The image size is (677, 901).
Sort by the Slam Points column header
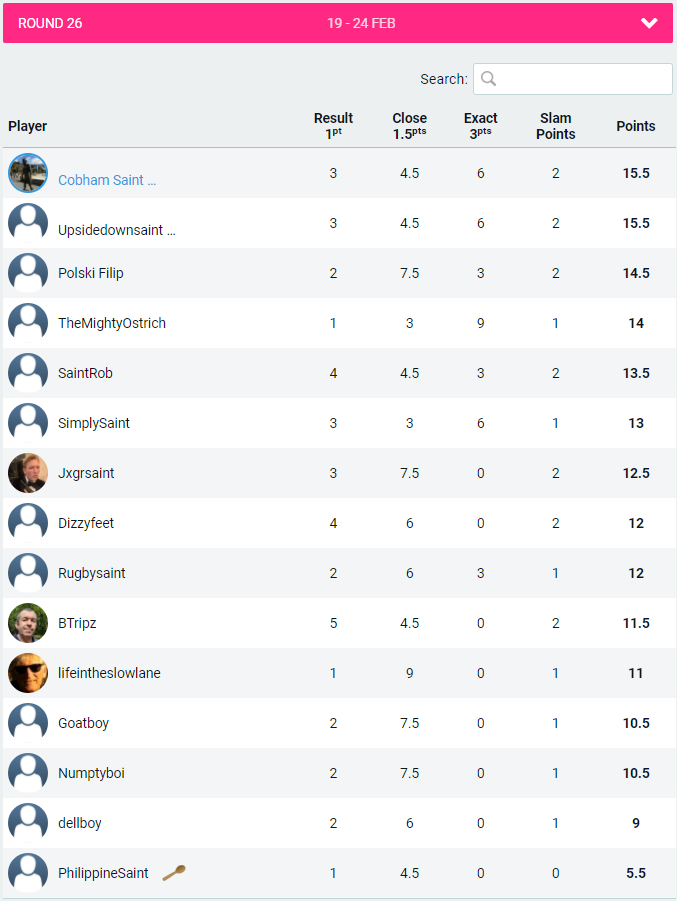[x=555, y=126]
